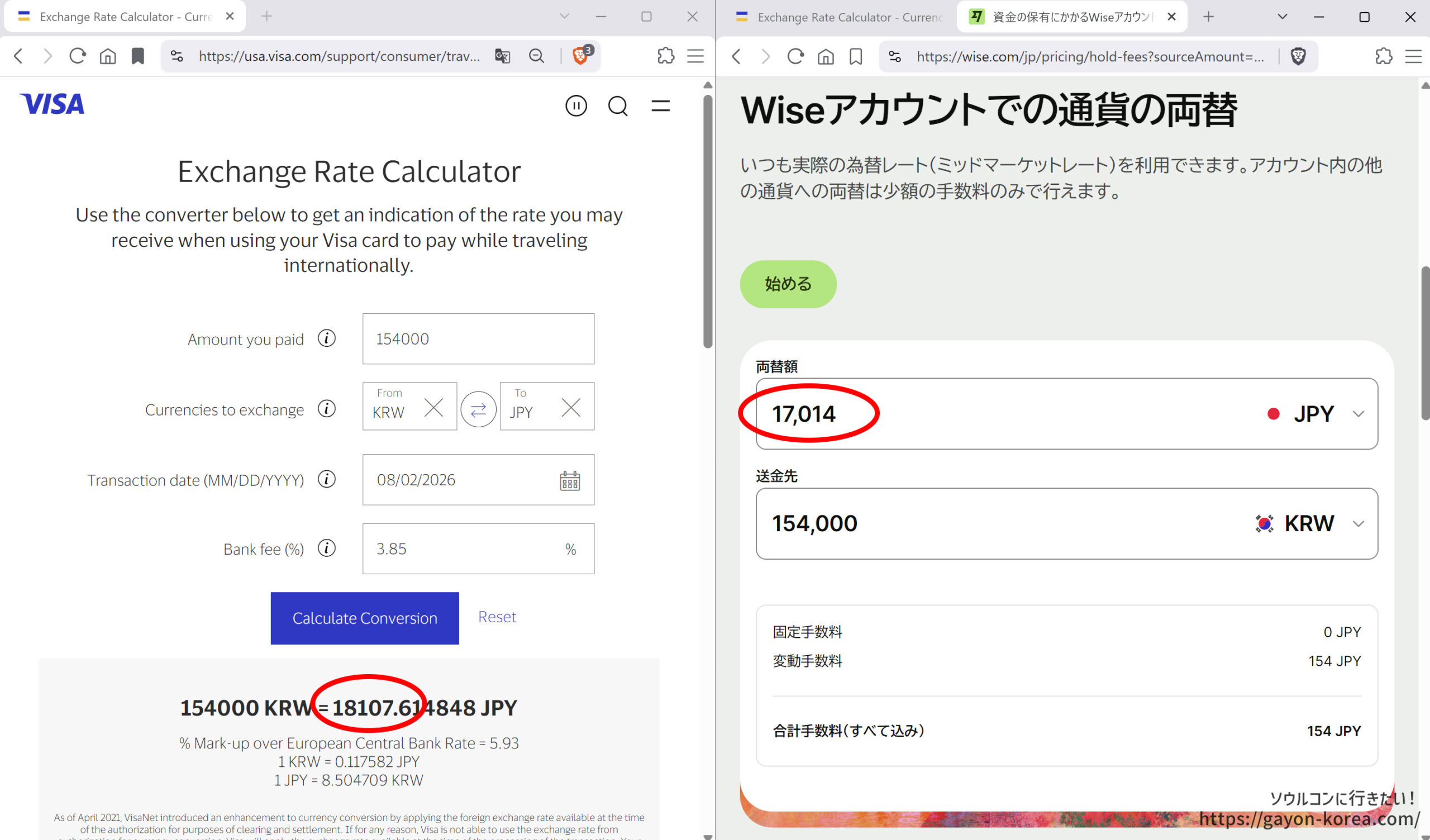The width and height of the screenshot is (1430, 840).
Task: Click filled bookmark icon in Visa window
Action: coord(138,56)
